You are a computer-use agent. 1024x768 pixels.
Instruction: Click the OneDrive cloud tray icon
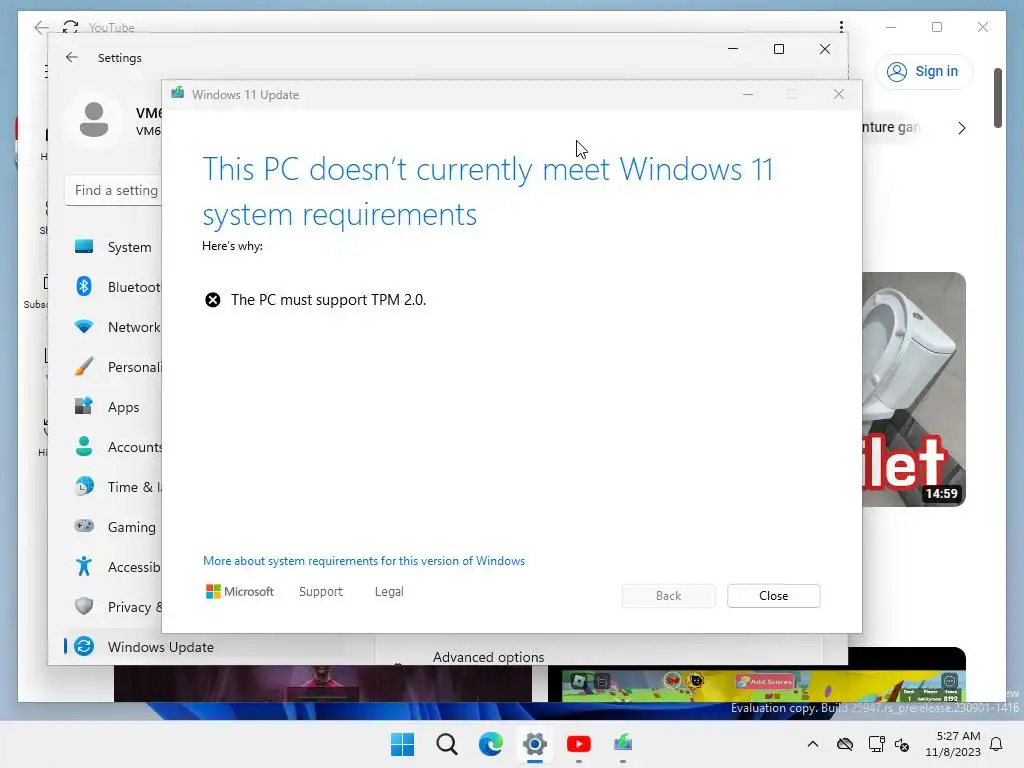(x=844, y=744)
